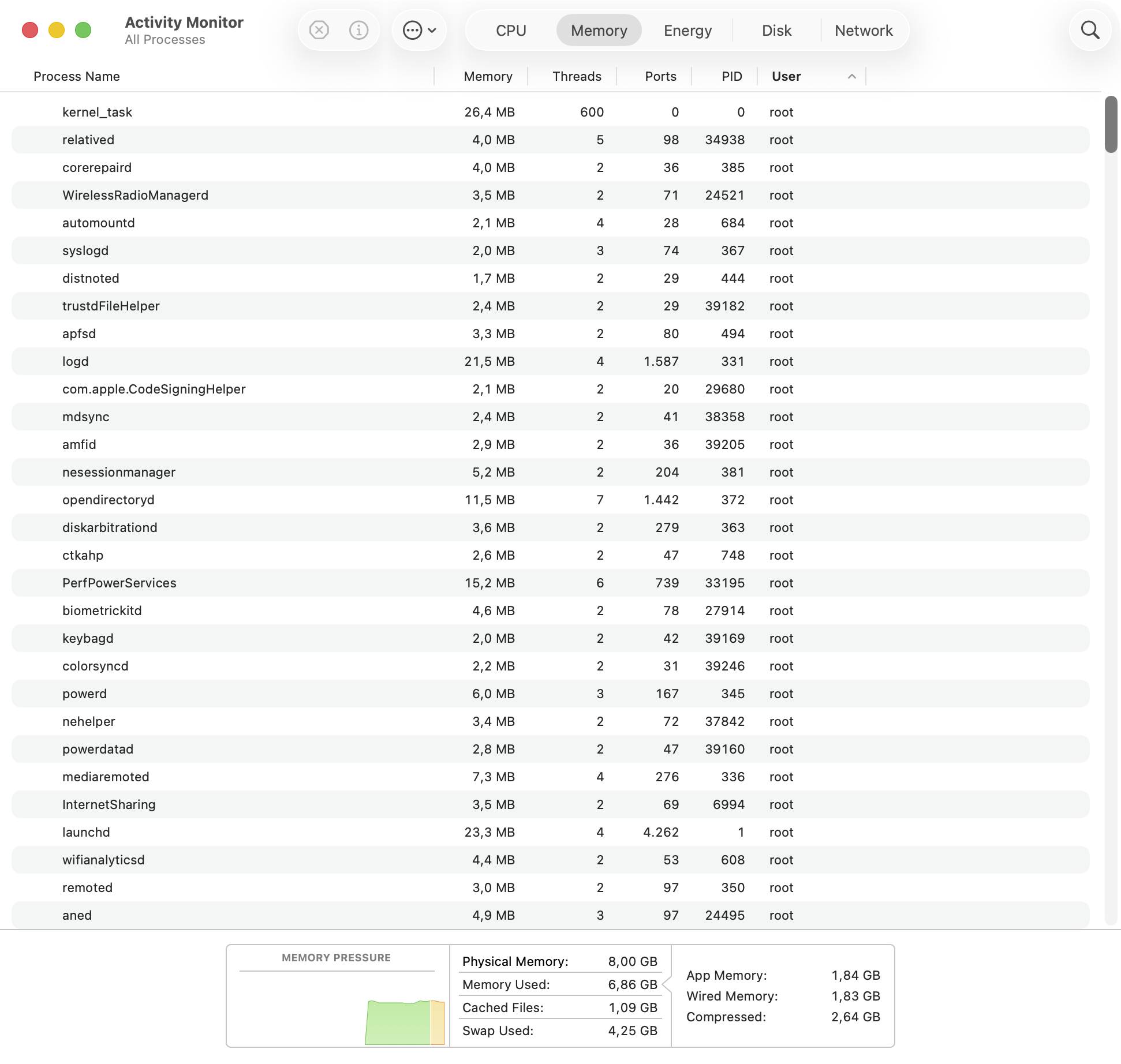1121x1064 pixels.
Task: Sort processes by Memory column
Action: [x=488, y=77]
